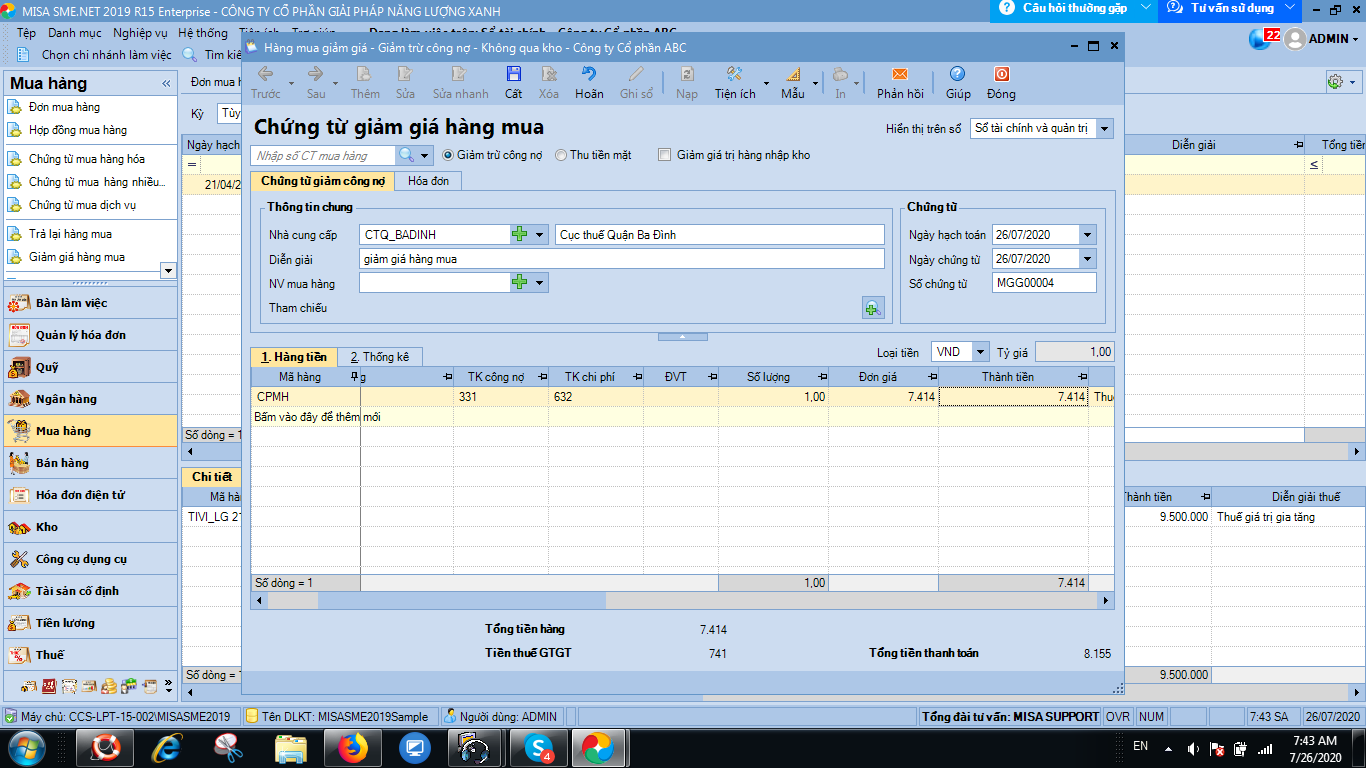Click the Hoãn undo icon
1366x768 pixels.
point(589,75)
